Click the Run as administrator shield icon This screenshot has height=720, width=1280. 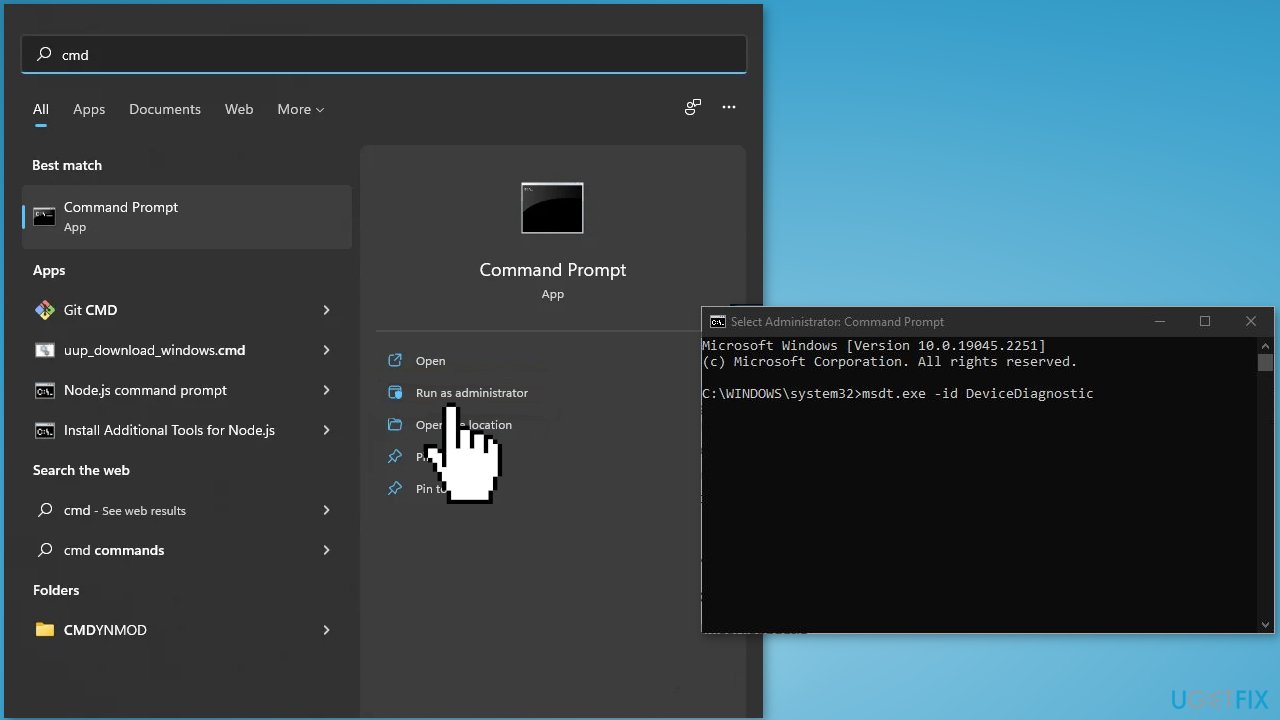coord(395,393)
